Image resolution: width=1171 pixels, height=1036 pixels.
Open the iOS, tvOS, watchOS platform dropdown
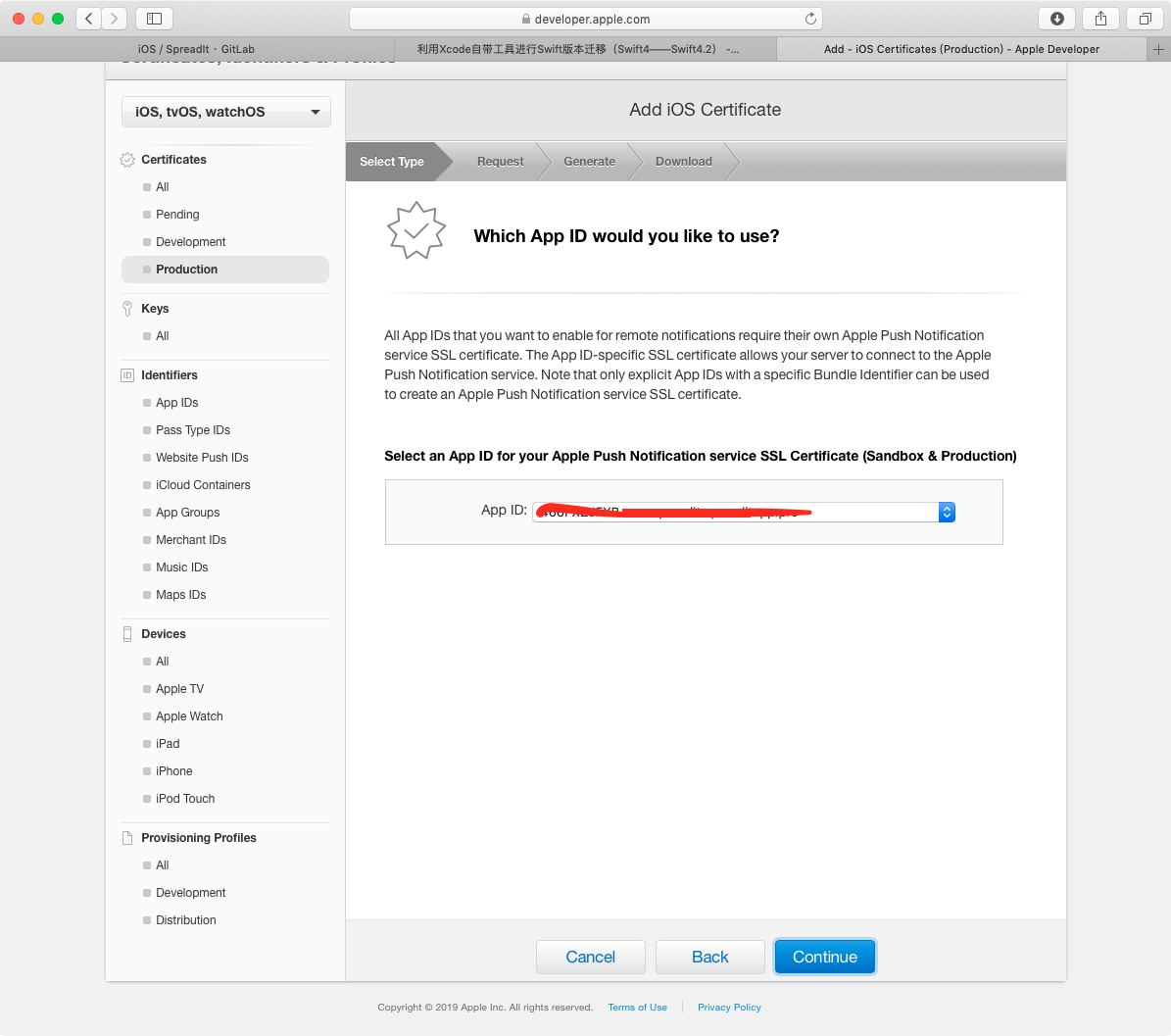tap(226, 112)
